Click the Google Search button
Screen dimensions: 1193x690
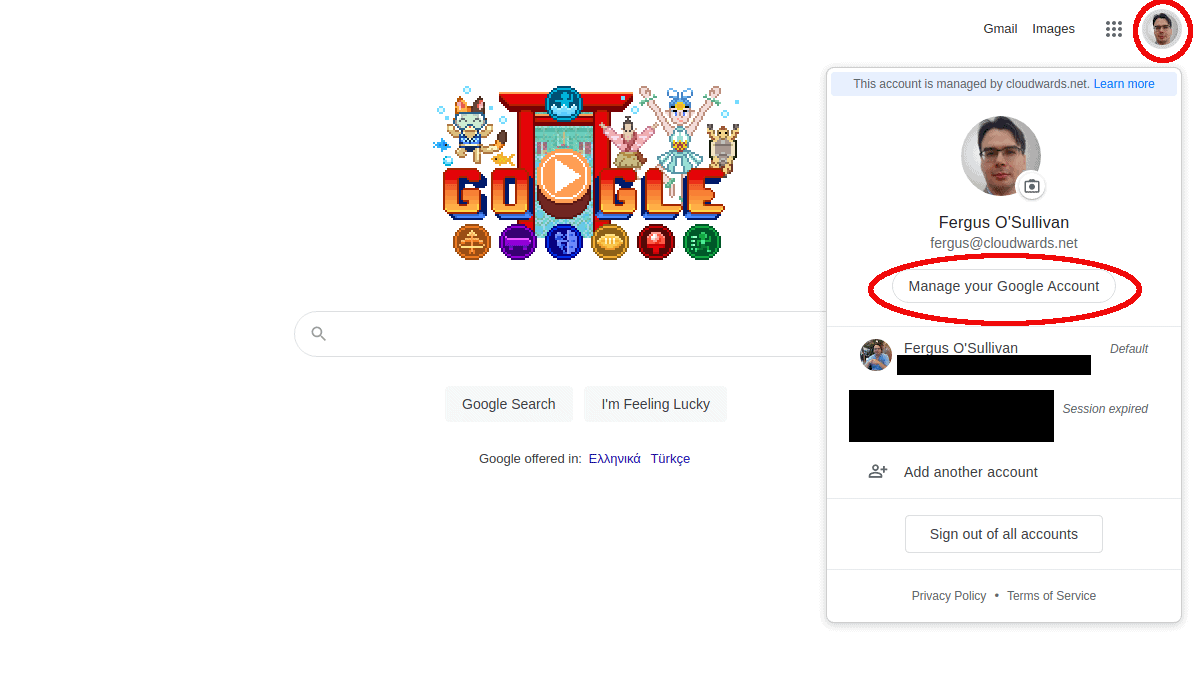coord(508,404)
